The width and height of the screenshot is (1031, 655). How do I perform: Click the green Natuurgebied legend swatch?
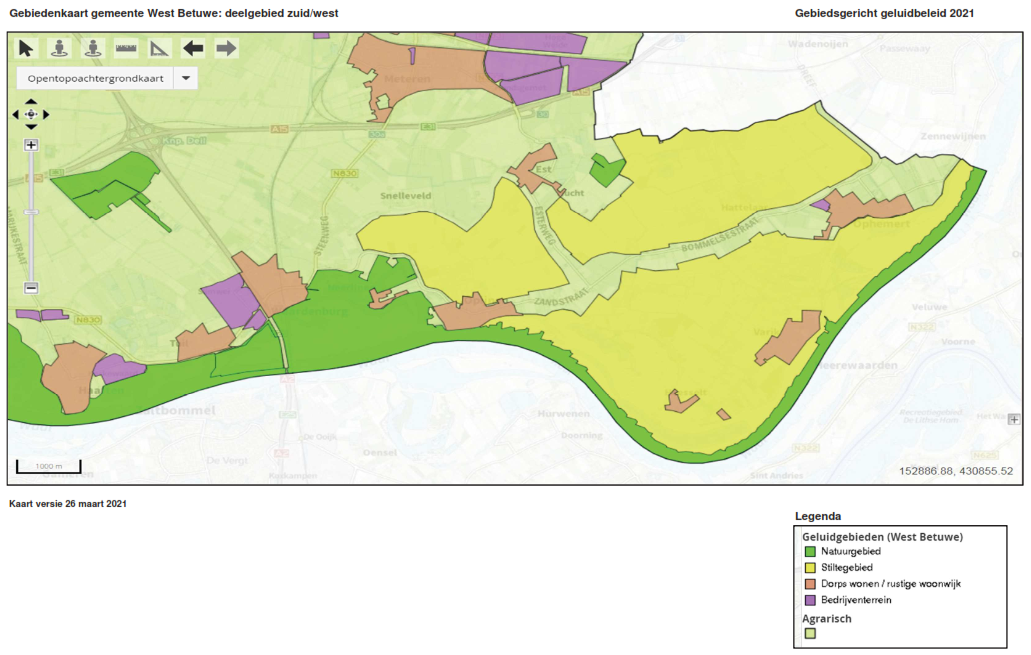click(x=811, y=551)
